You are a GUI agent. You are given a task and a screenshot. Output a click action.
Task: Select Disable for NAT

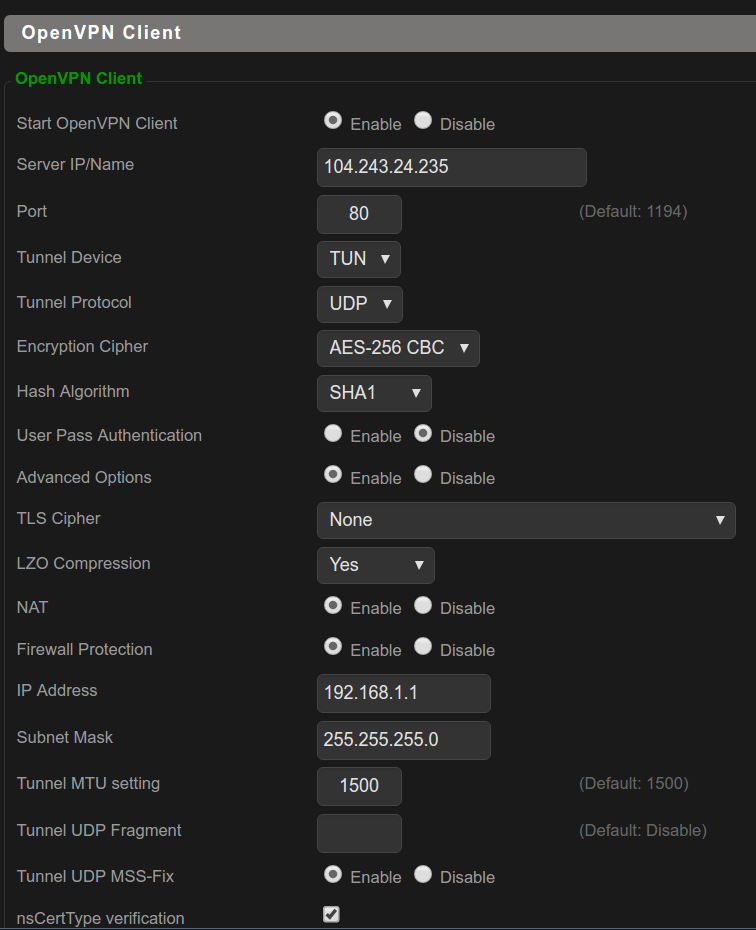pos(423,605)
